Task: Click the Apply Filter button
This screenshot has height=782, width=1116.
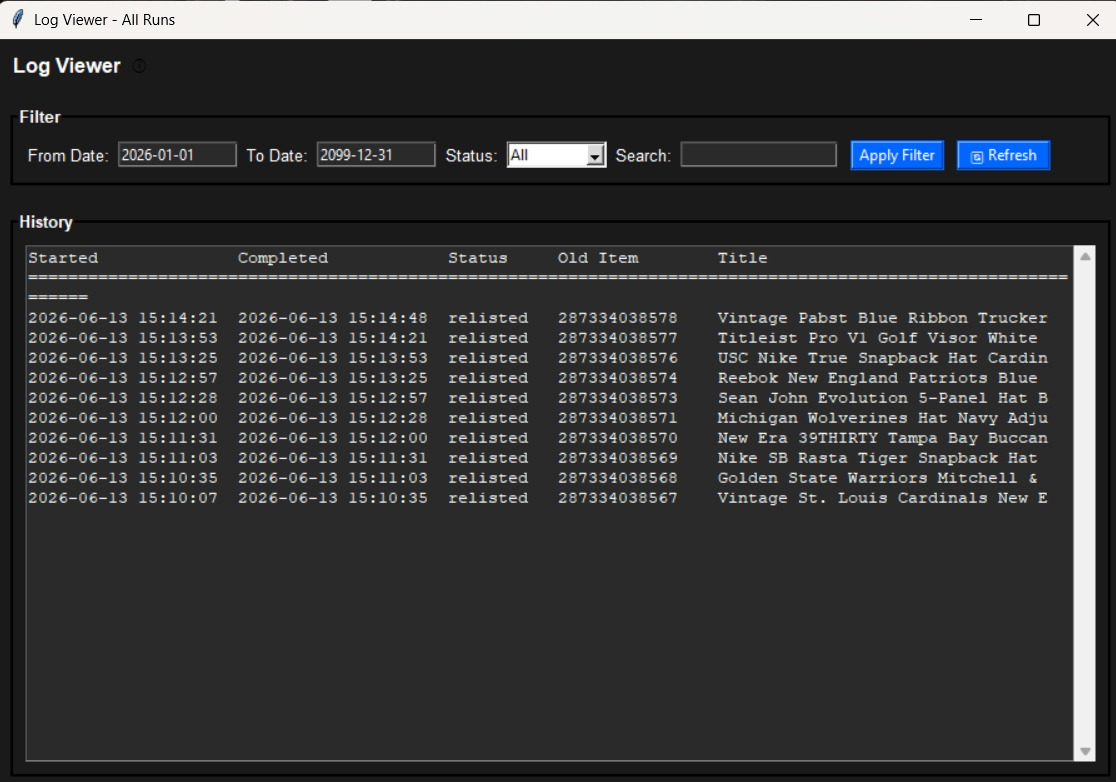Action: click(x=897, y=155)
